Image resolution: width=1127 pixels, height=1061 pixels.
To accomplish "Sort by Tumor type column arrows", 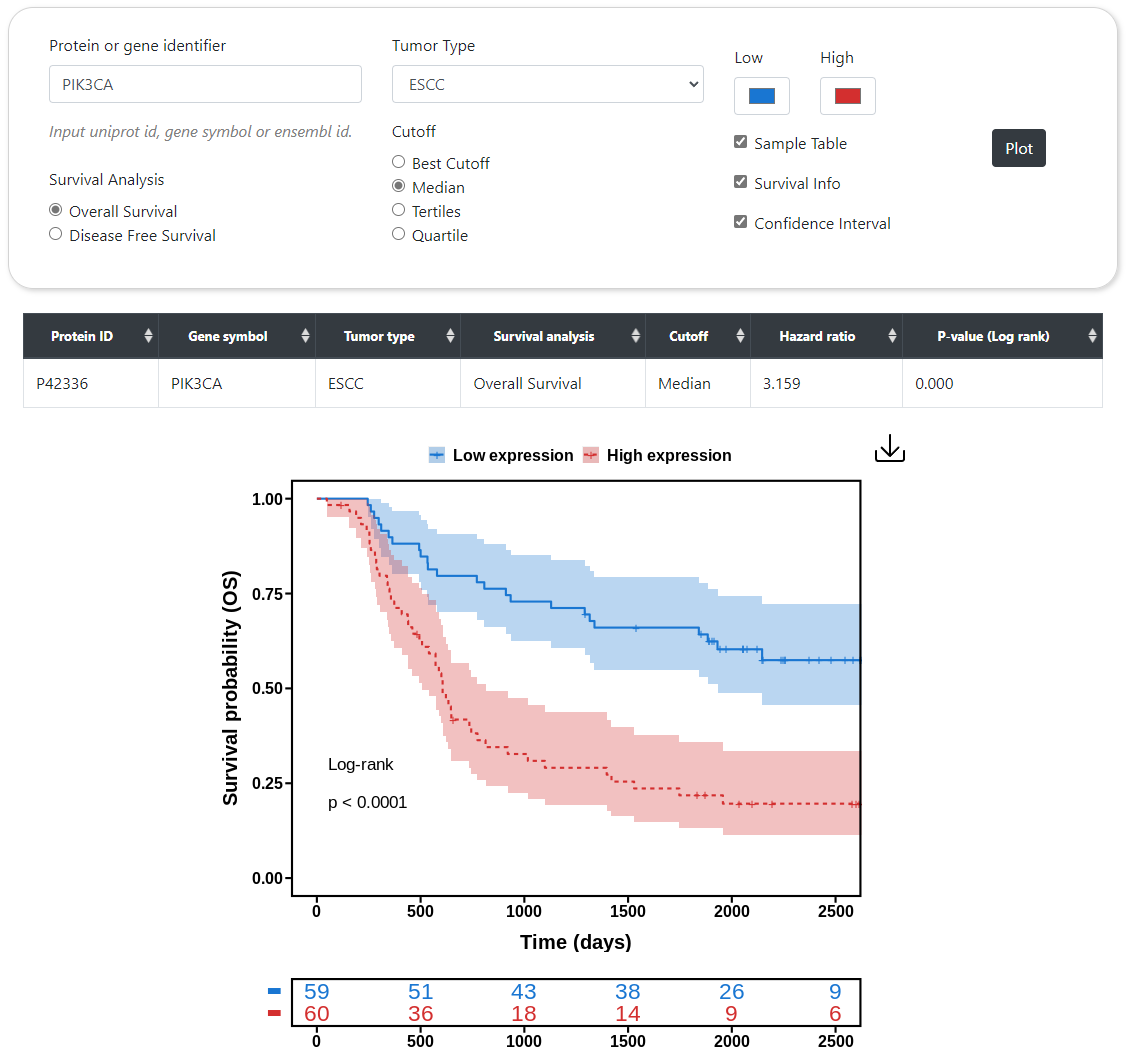I will point(450,337).
